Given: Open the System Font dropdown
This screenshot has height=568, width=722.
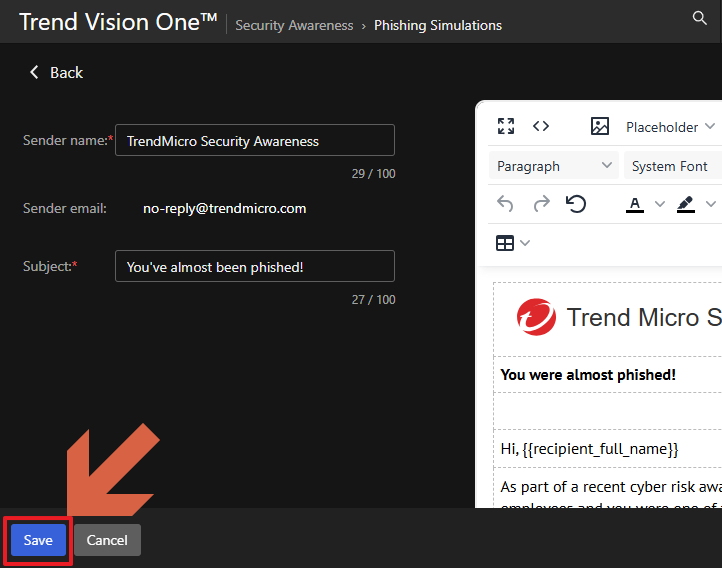Looking at the screenshot, I should point(672,166).
